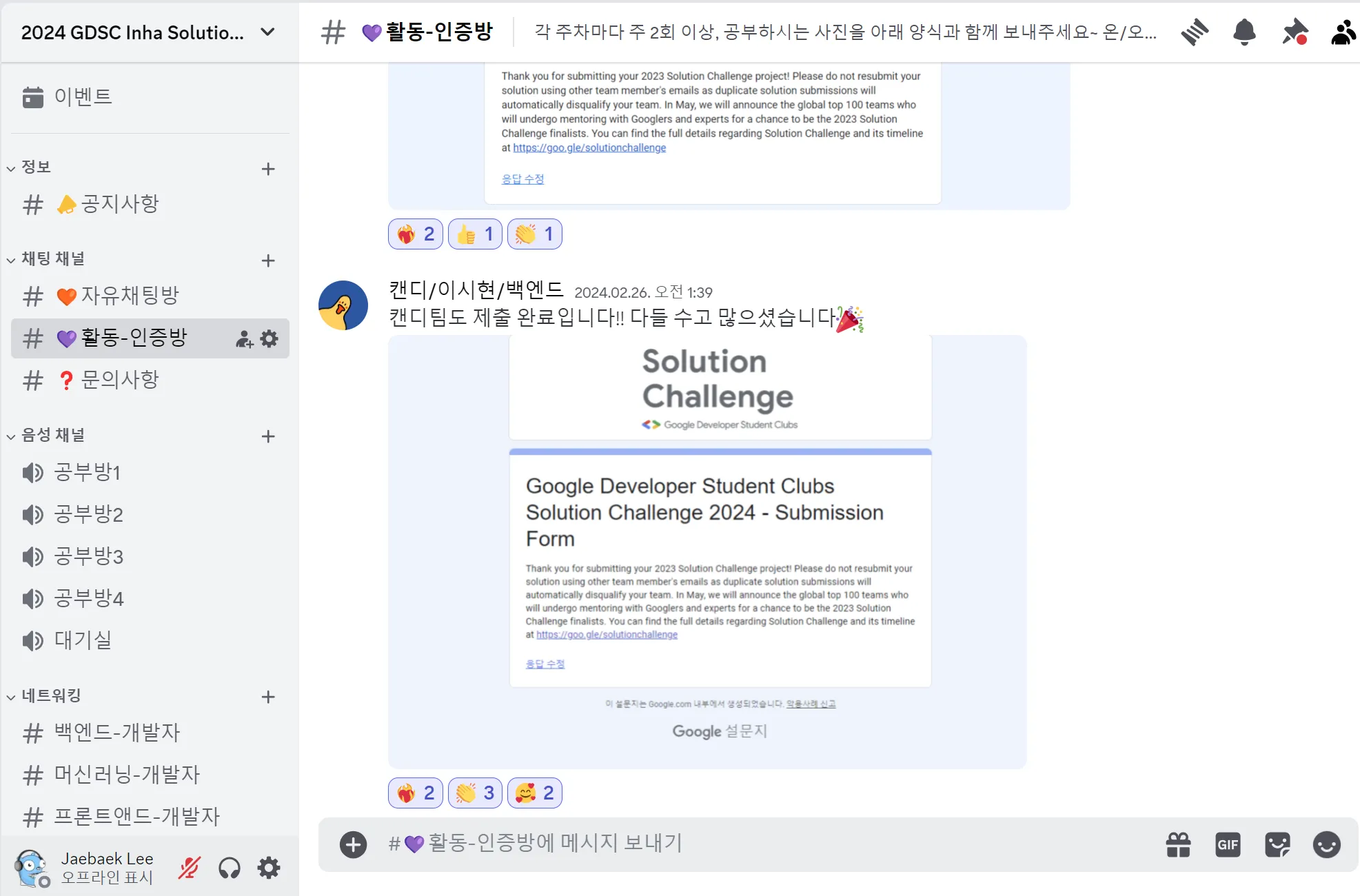This screenshot has height=896, width=1360.
Task: Toggle clapping reaction with count 1
Action: point(535,234)
